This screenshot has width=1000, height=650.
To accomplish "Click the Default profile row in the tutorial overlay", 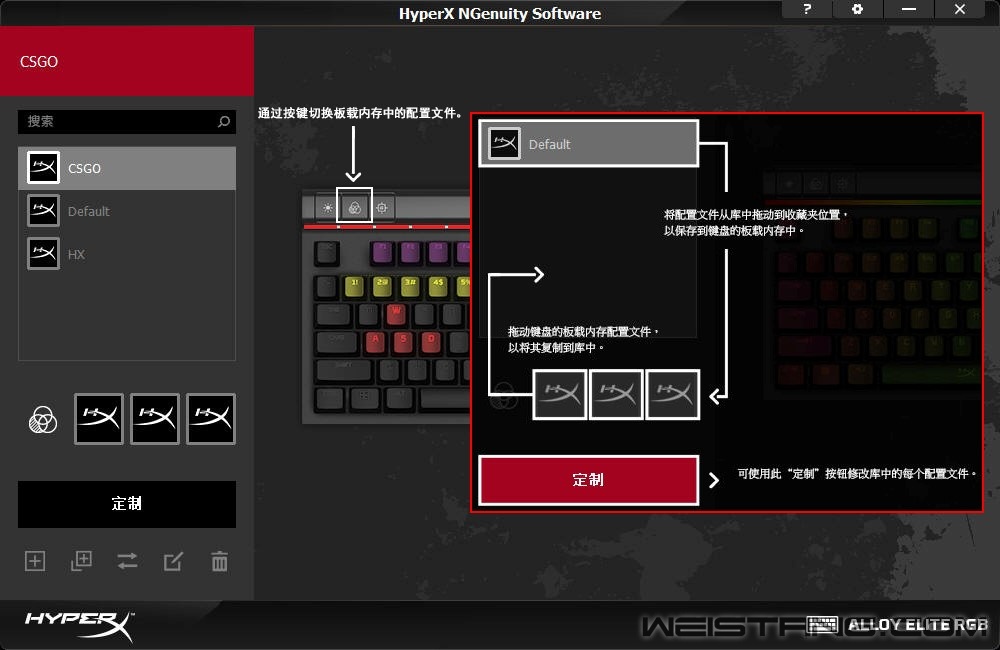I will [x=589, y=144].
